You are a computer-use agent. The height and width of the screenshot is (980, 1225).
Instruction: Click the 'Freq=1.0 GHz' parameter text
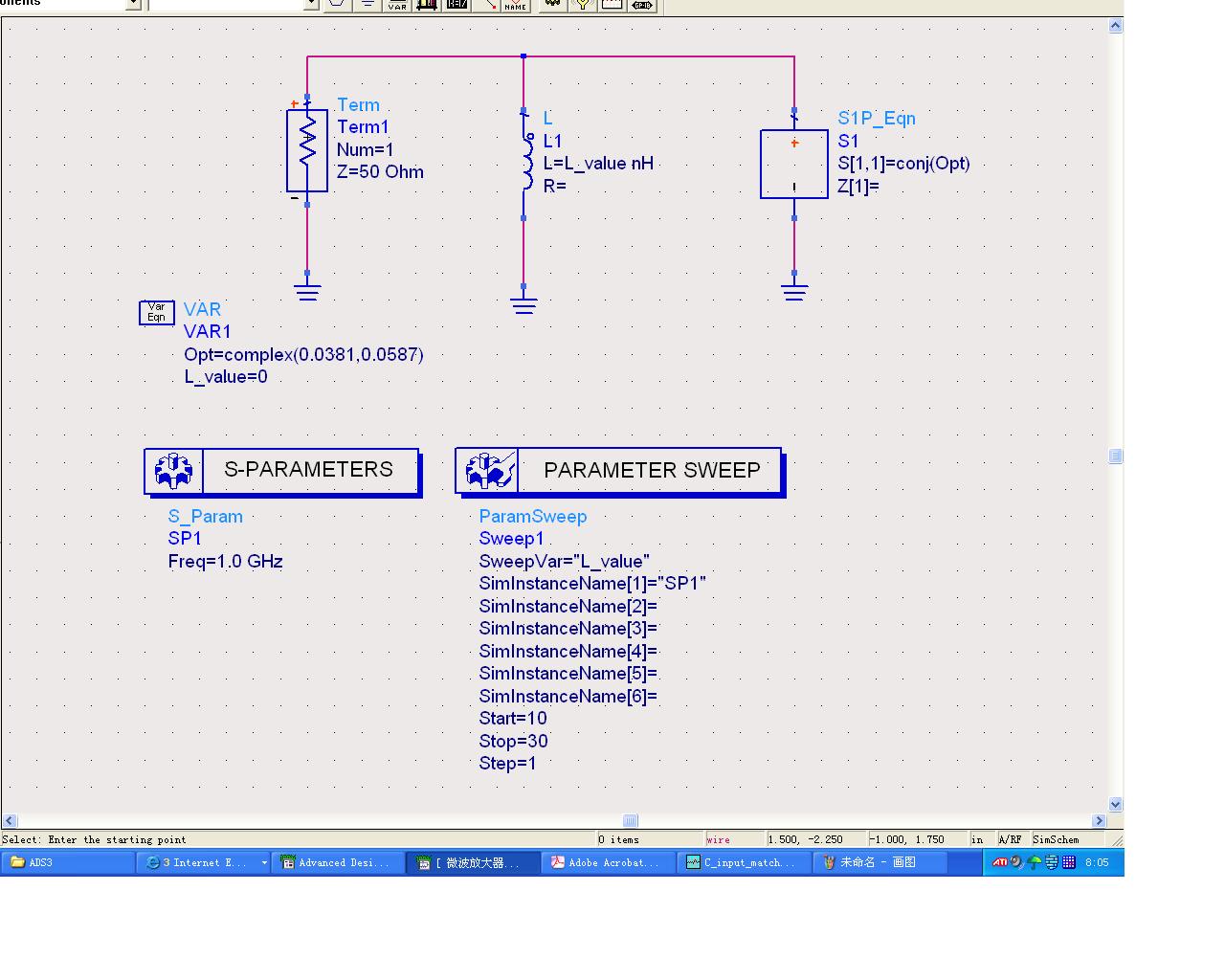[226, 562]
